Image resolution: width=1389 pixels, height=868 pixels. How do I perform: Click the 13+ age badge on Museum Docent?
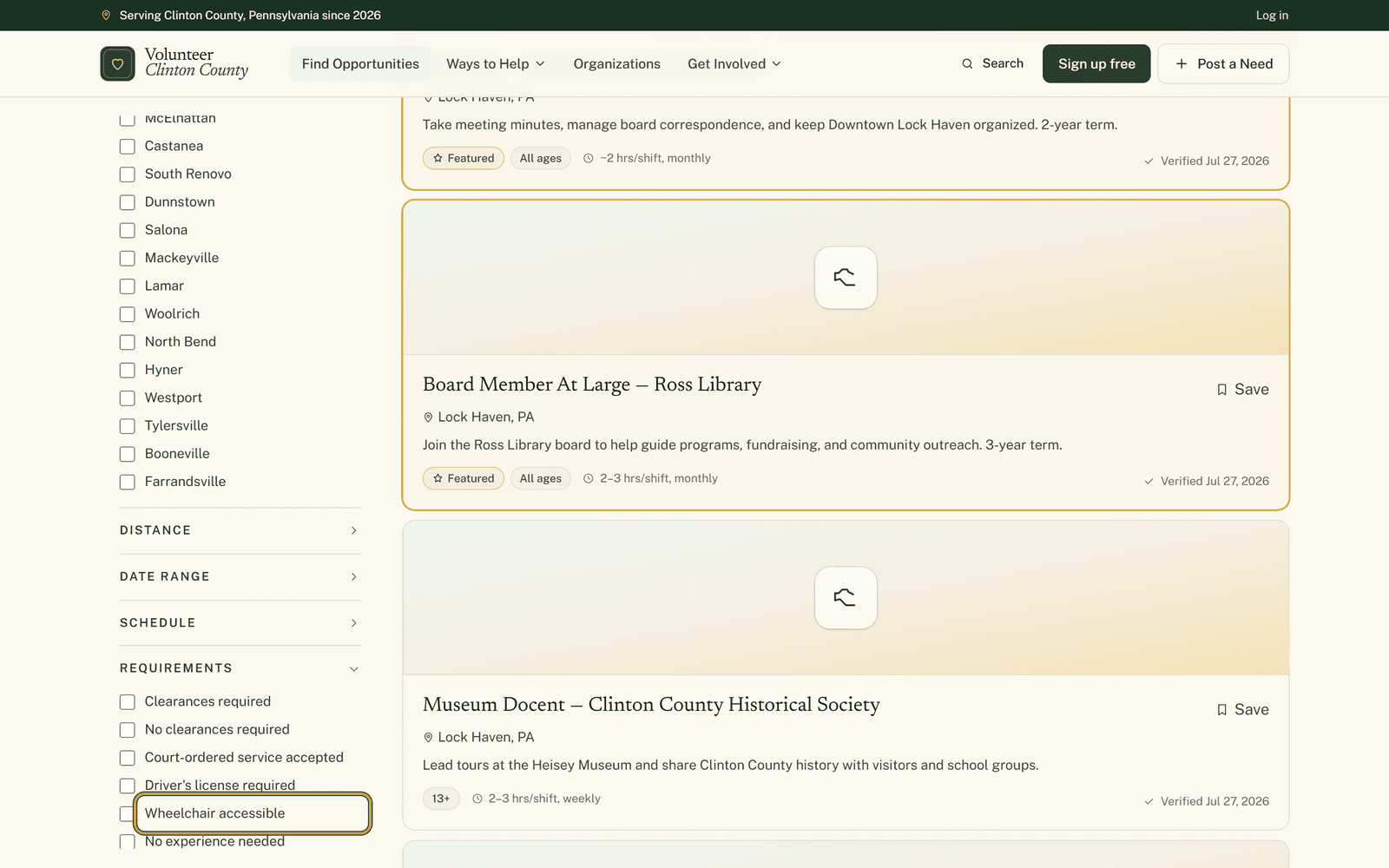pos(441,799)
